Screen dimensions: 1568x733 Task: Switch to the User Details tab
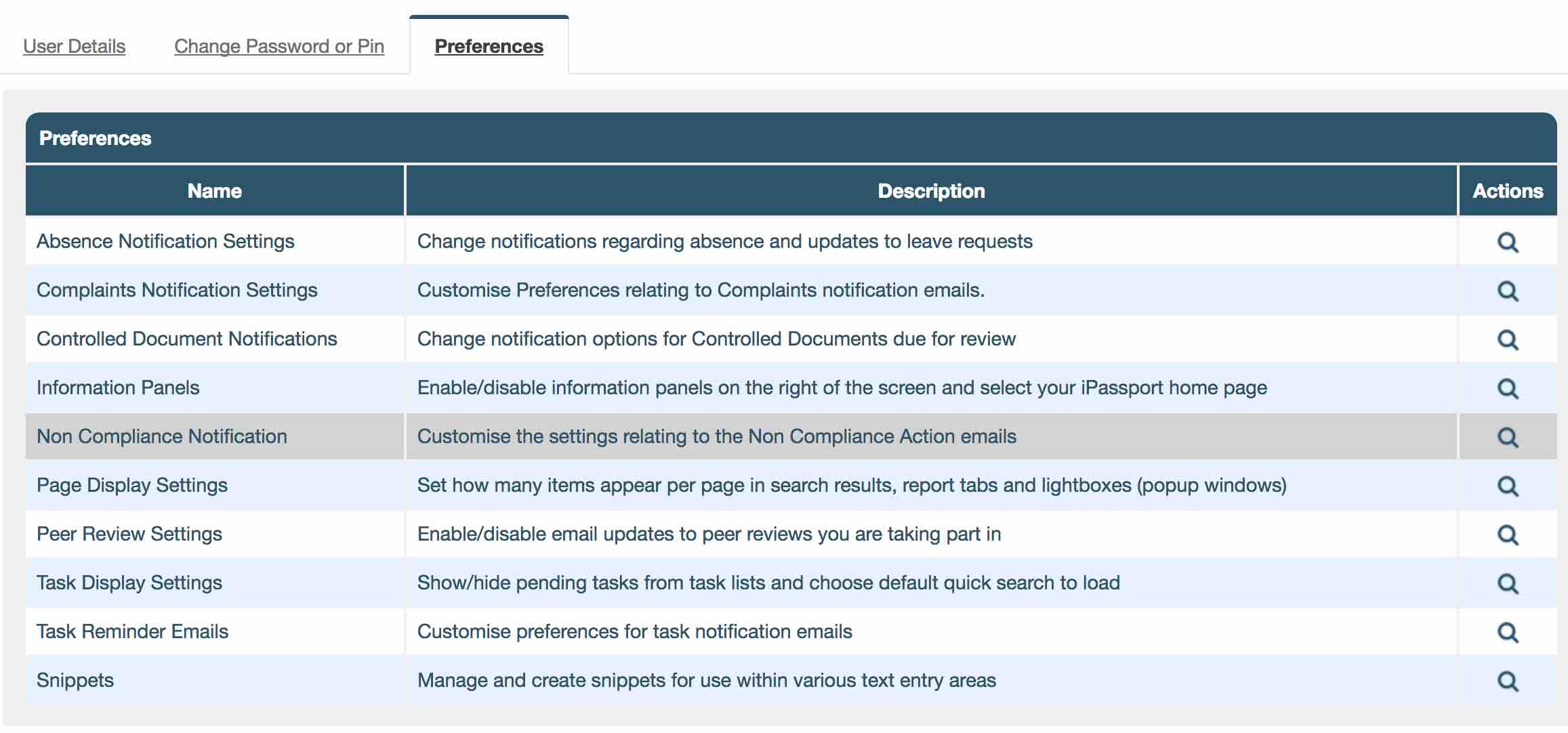click(x=74, y=46)
